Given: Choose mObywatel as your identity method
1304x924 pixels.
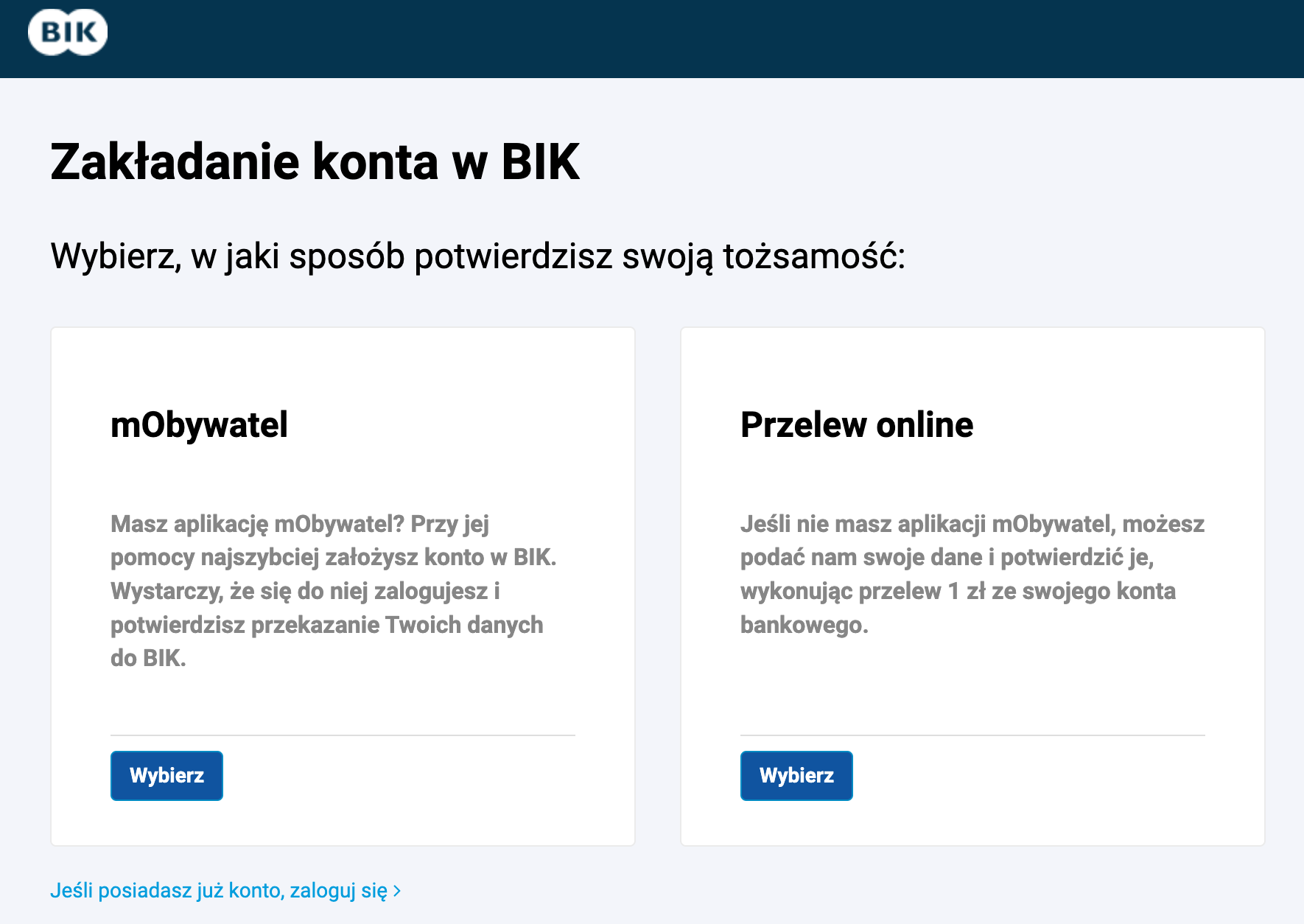Looking at the screenshot, I should 166,775.
